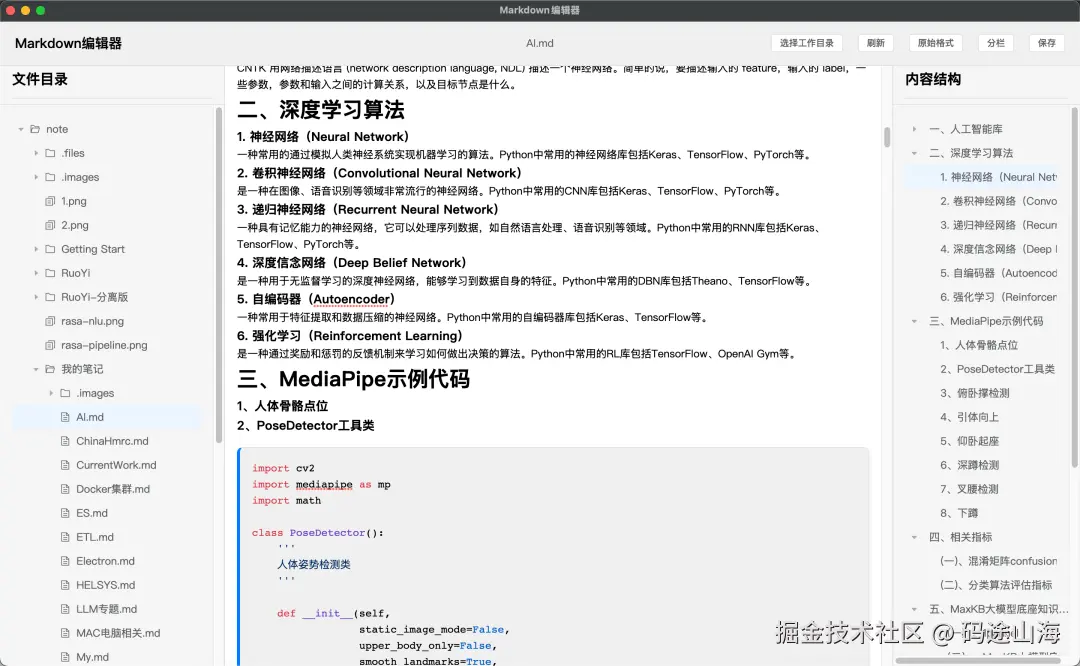Go to 1、人体骨骼点位 outline entry
This screenshot has width=1080, height=666.
[x=979, y=345]
